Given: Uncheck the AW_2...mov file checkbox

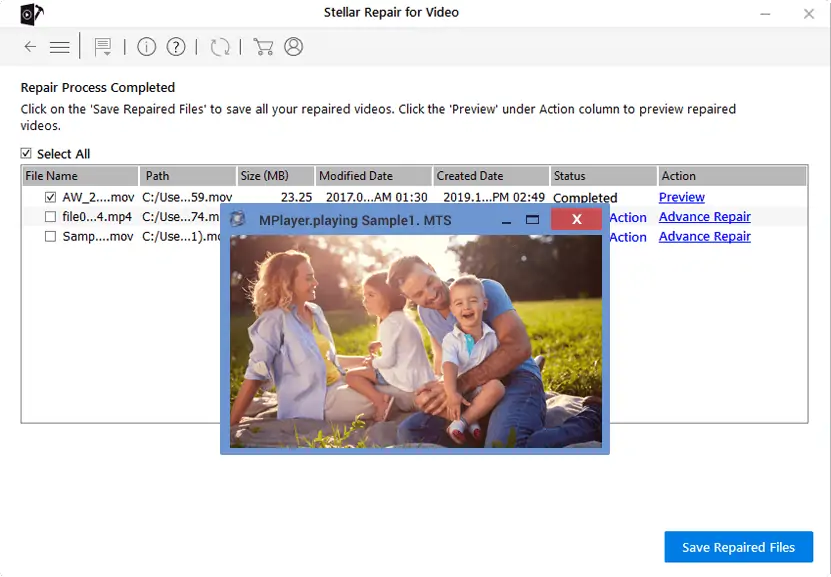Looking at the screenshot, I should click(49, 197).
